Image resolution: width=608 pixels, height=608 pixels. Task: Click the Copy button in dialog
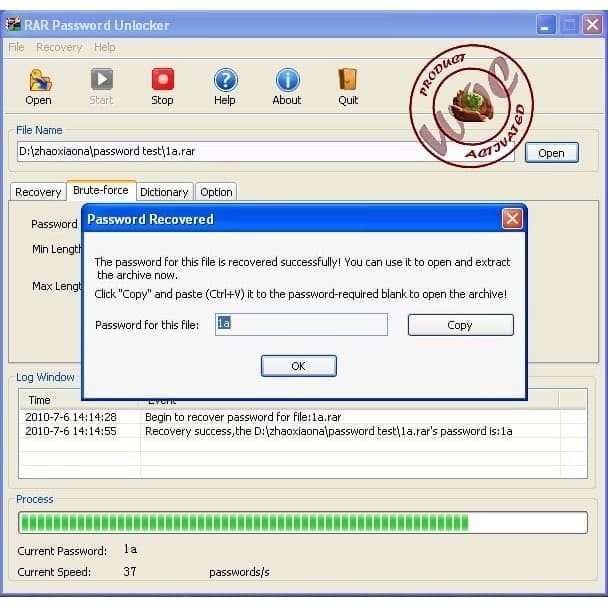click(x=460, y=325)
